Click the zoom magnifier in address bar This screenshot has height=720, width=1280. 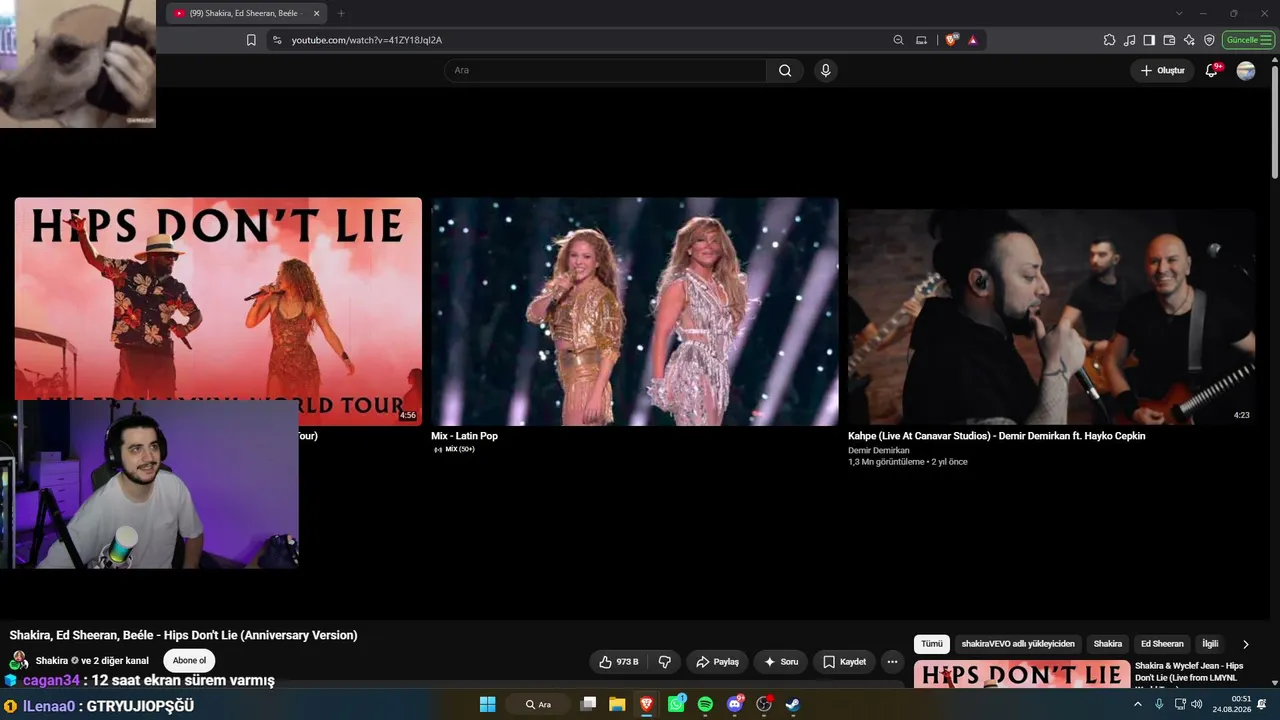[898, 40]
